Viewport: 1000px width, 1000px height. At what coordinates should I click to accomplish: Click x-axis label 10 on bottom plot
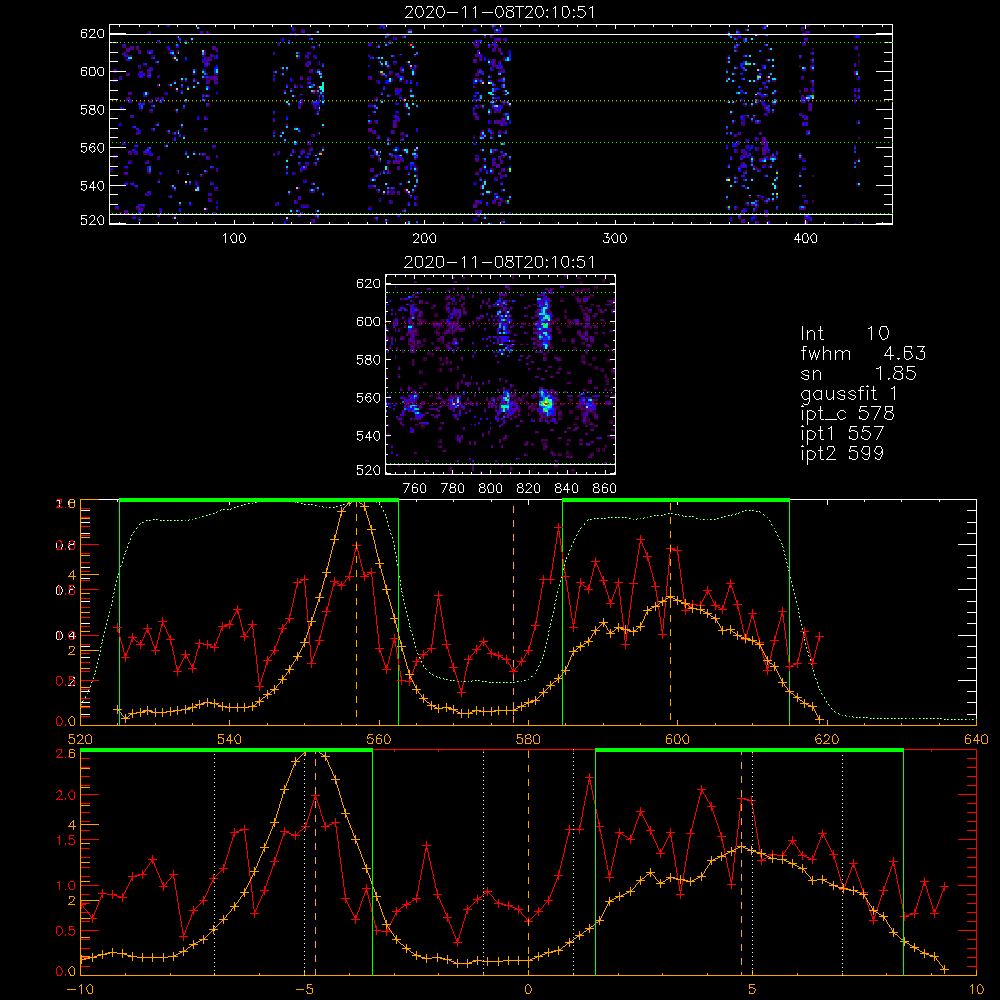976,990
